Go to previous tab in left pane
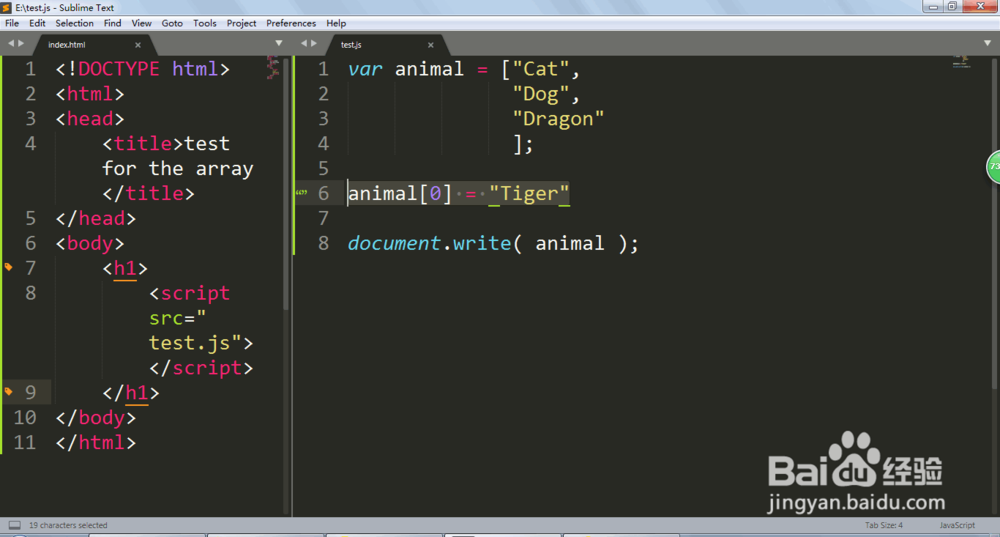 tap(11, 43)
